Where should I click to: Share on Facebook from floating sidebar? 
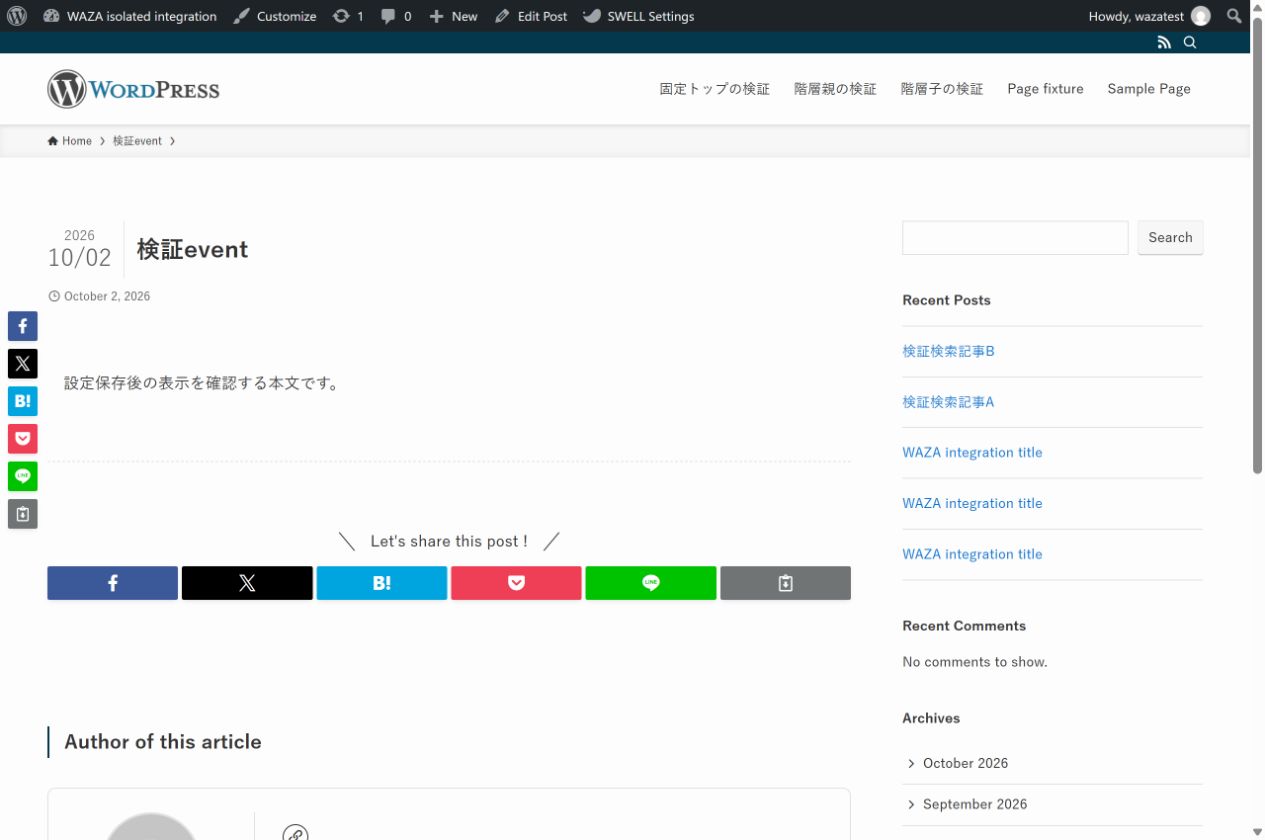(23, 326)
